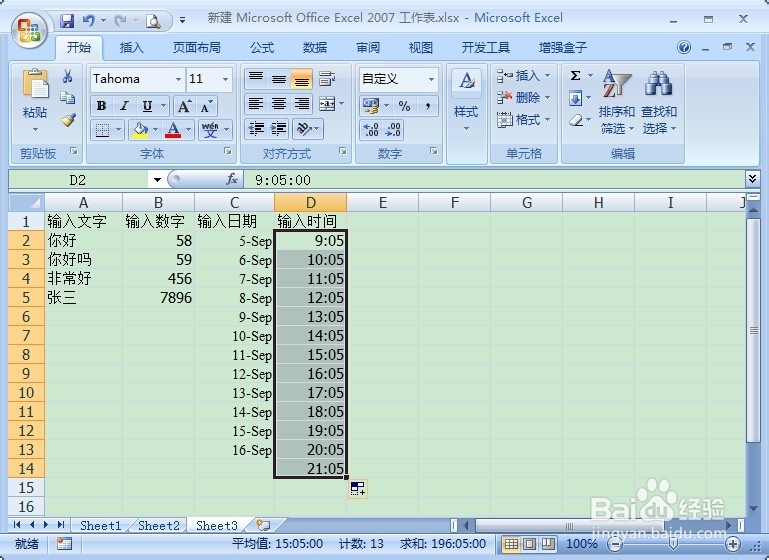Open the Tahoma font name dropdown

pyautogui.click(x=179, y=79)
